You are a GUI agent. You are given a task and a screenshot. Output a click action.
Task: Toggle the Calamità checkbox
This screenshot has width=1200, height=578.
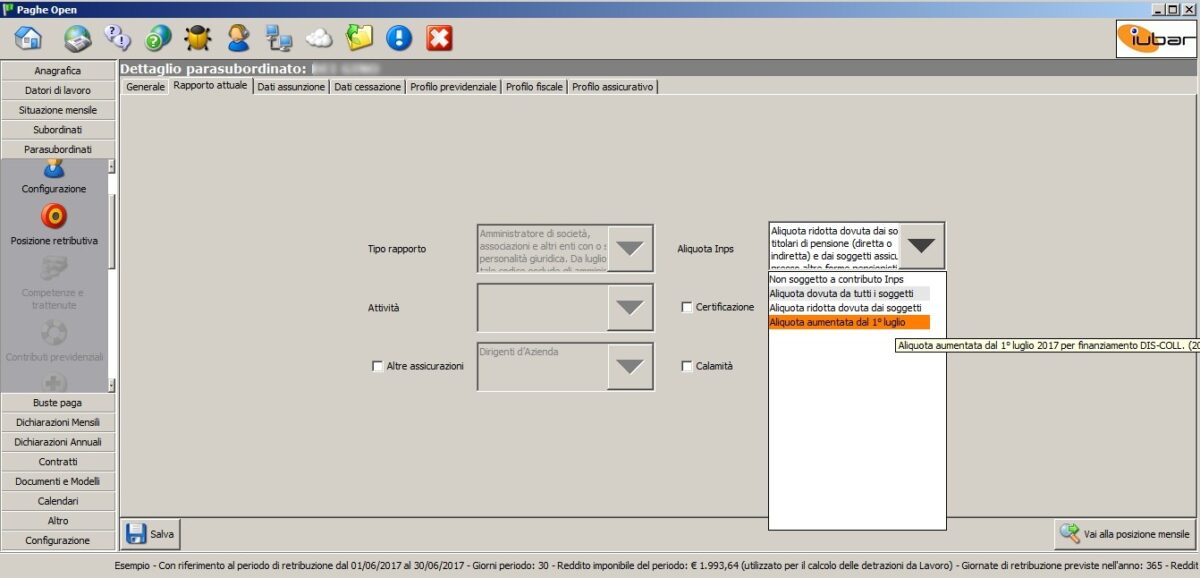687,366
